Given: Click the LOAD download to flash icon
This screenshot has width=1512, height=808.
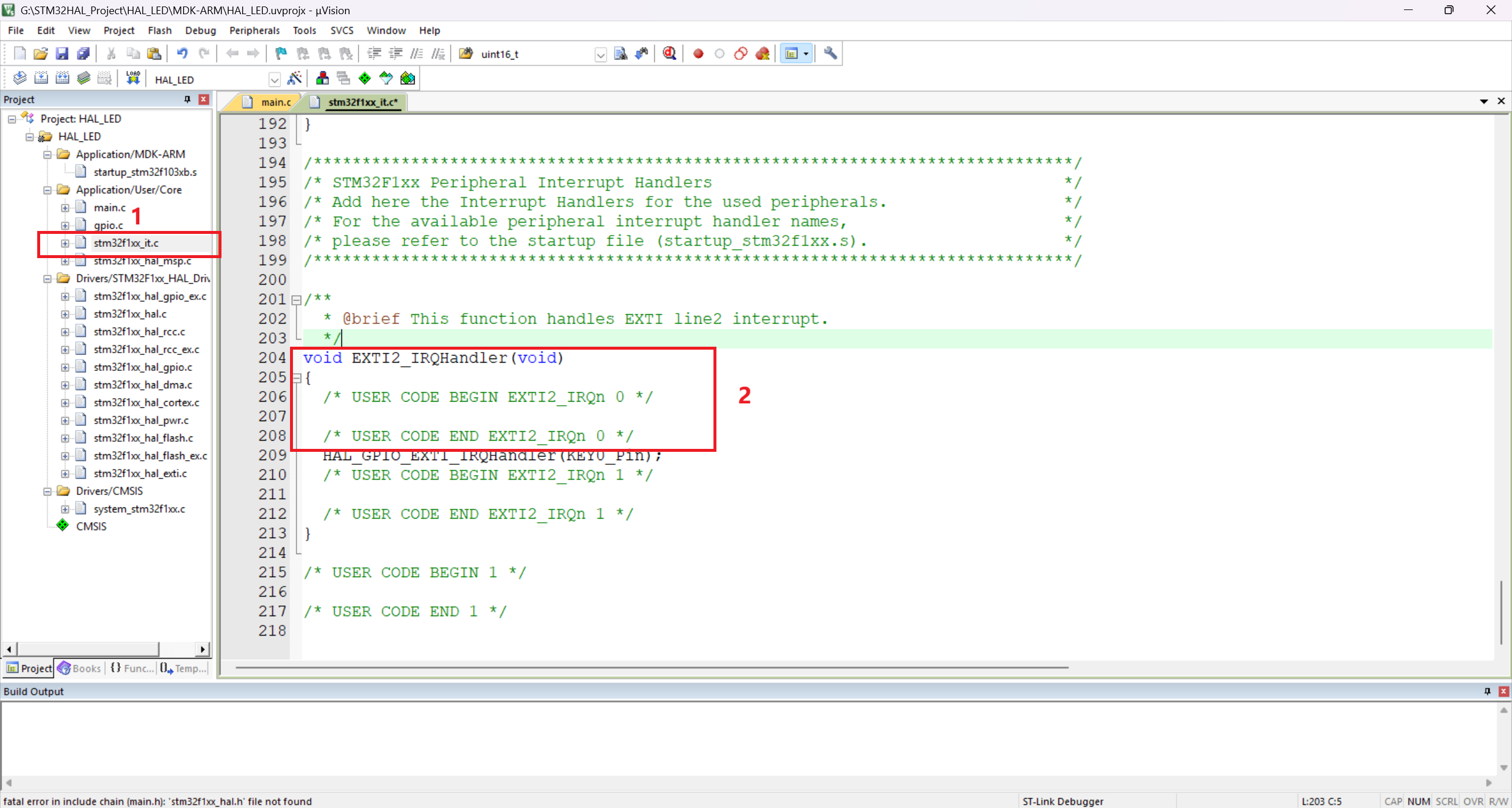Looking at the screenshot, I should (133, 79).
